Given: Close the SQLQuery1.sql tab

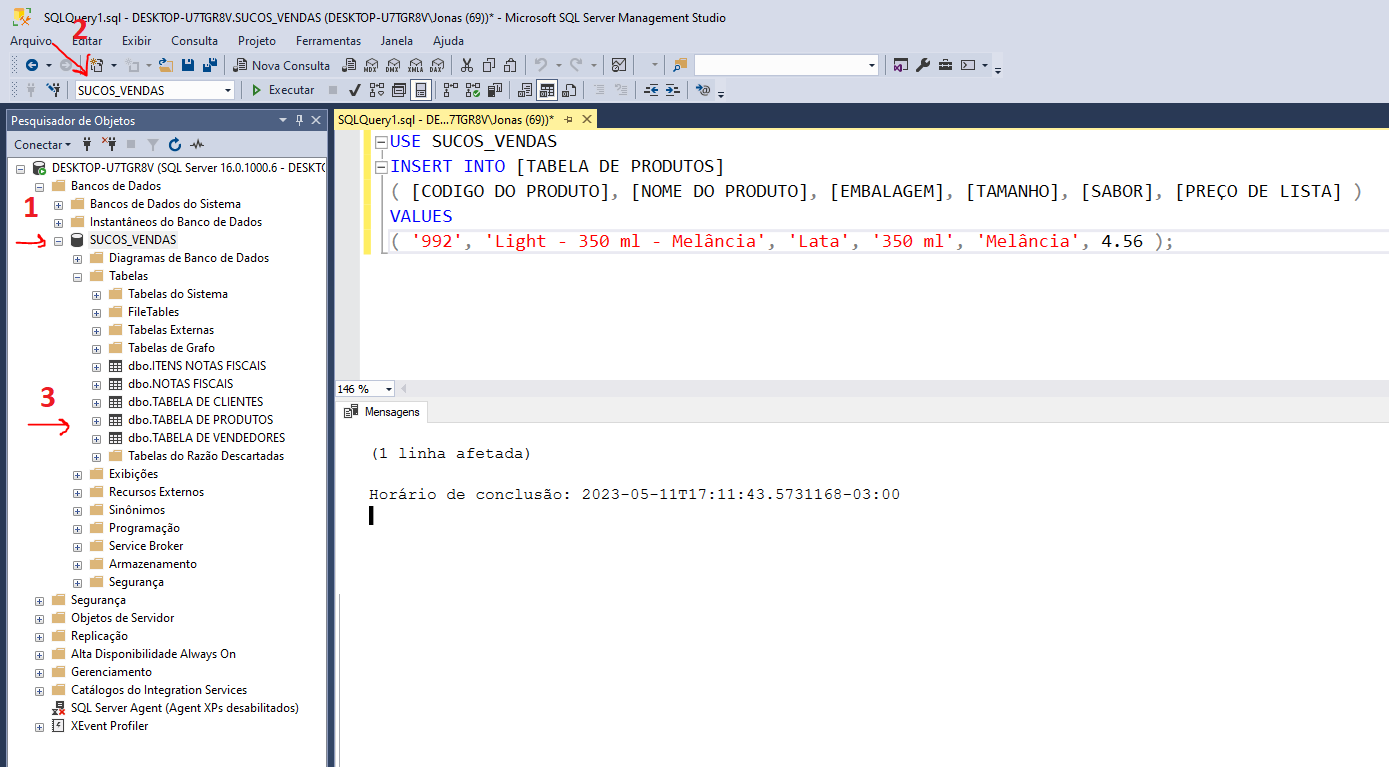Looking at the screenshot, I should (587, 119).
